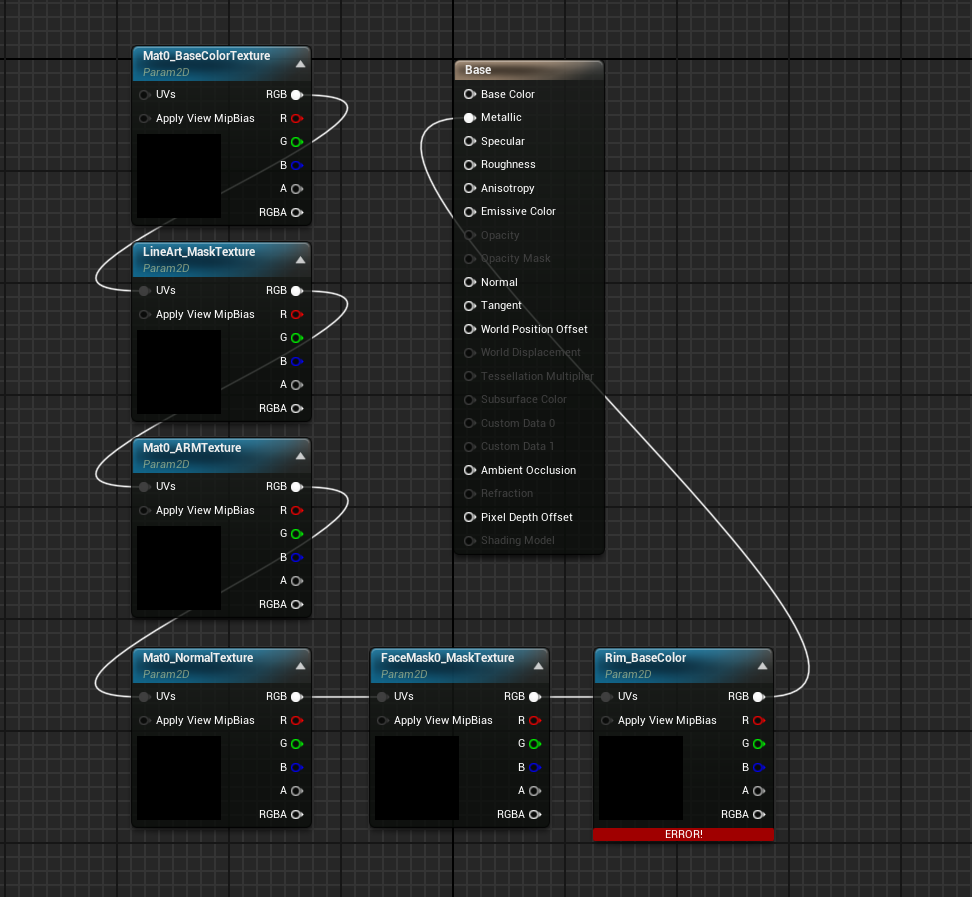
Task: Click Anisotropy input pin on Base node
Action: coord(470,188)
